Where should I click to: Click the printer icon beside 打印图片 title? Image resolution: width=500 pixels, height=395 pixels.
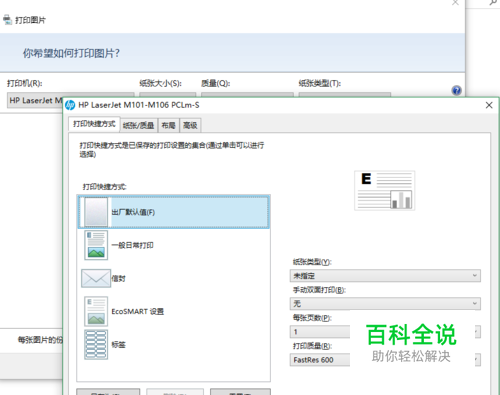click(x=8, y=20)
